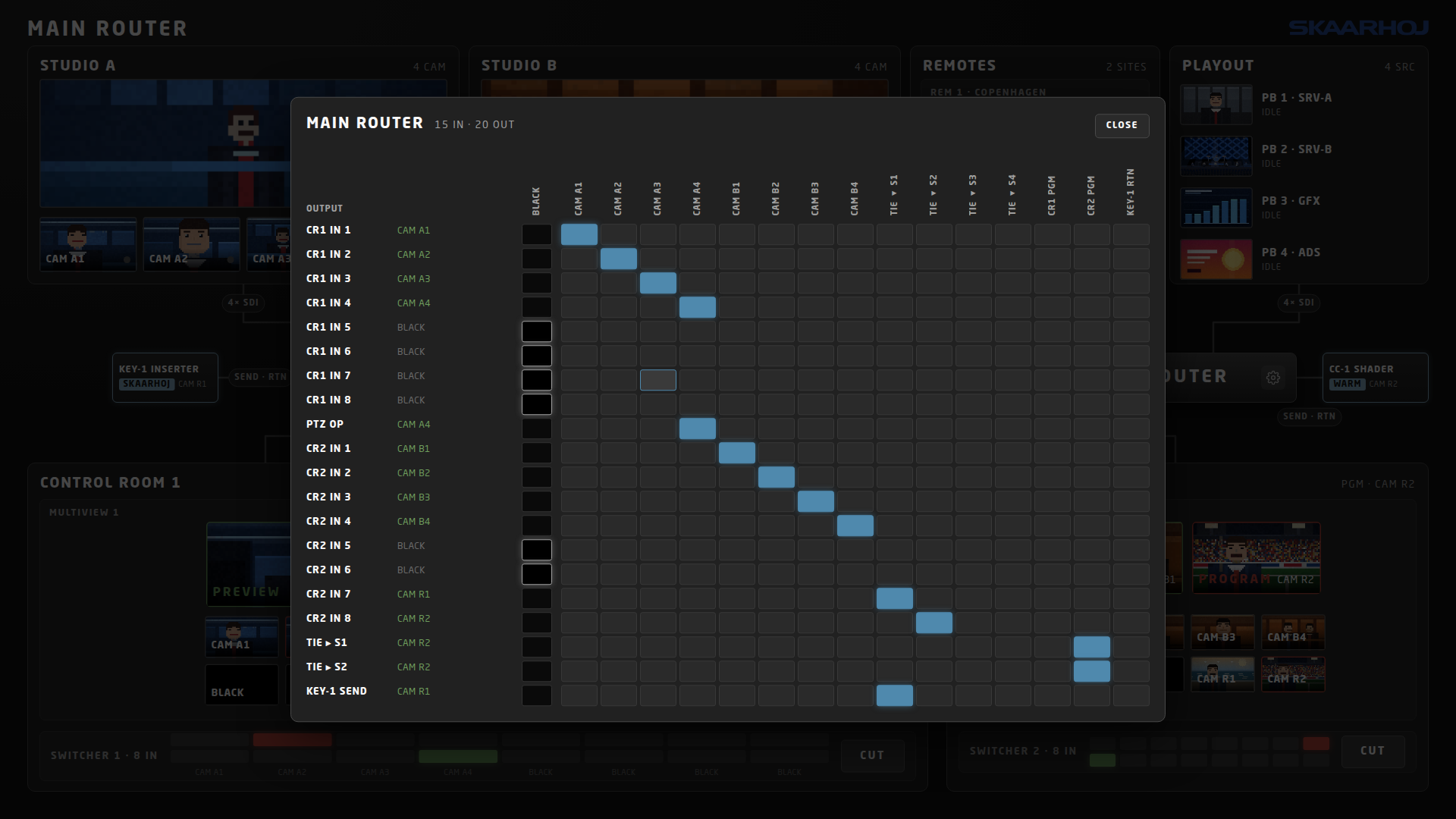Click the CAM B1 source column header
The width and height of the screenshot is (1456, 819).
click(x=736, y=199)
